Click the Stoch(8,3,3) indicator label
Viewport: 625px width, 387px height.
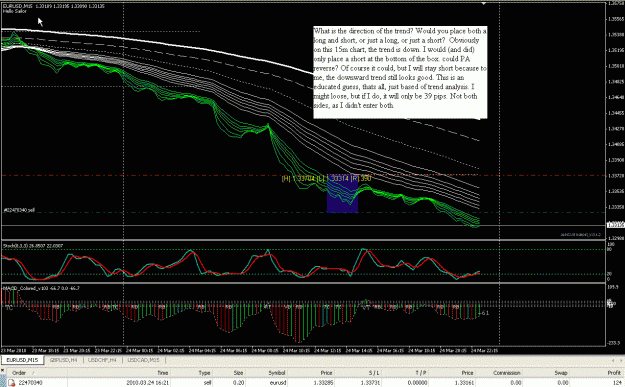33,246
